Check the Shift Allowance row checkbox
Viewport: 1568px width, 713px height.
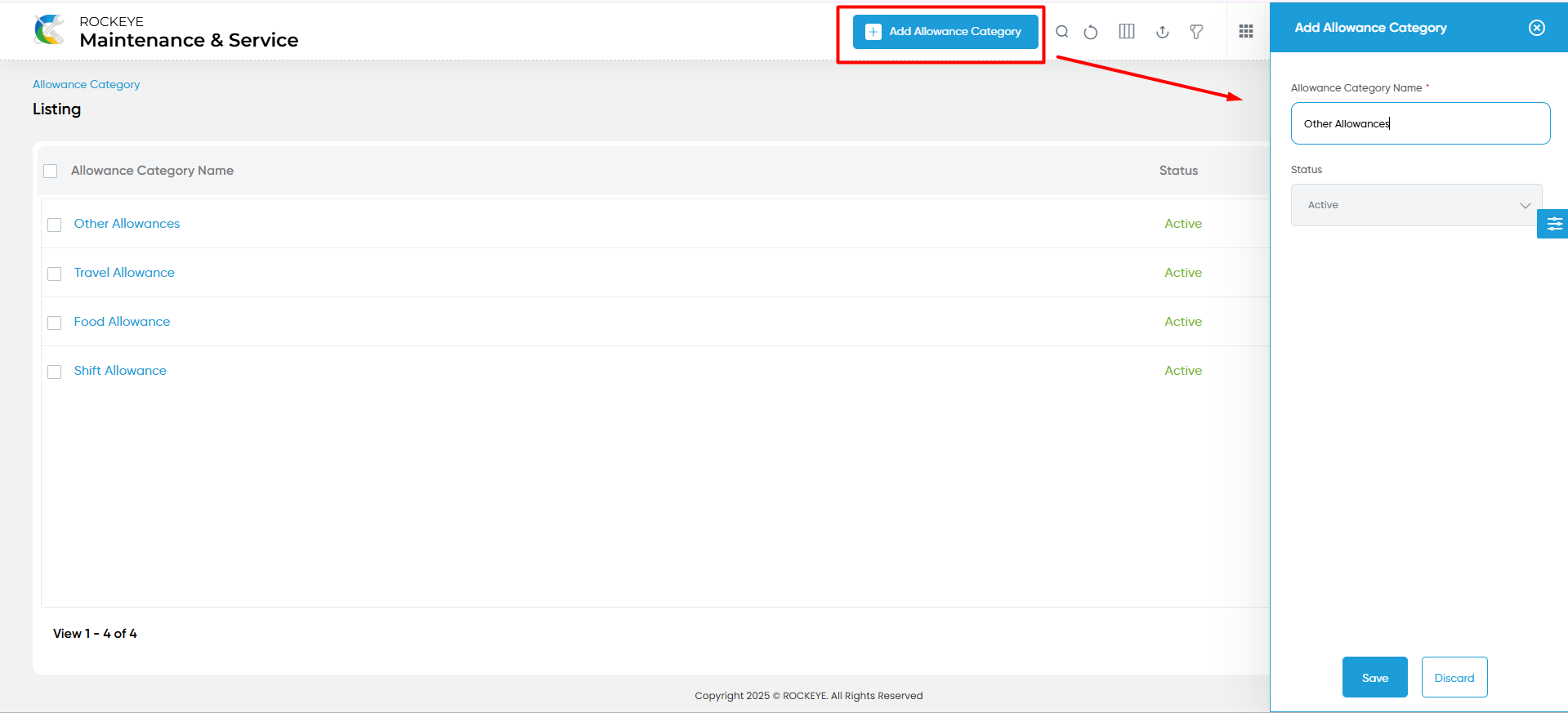tap(55, 372)
